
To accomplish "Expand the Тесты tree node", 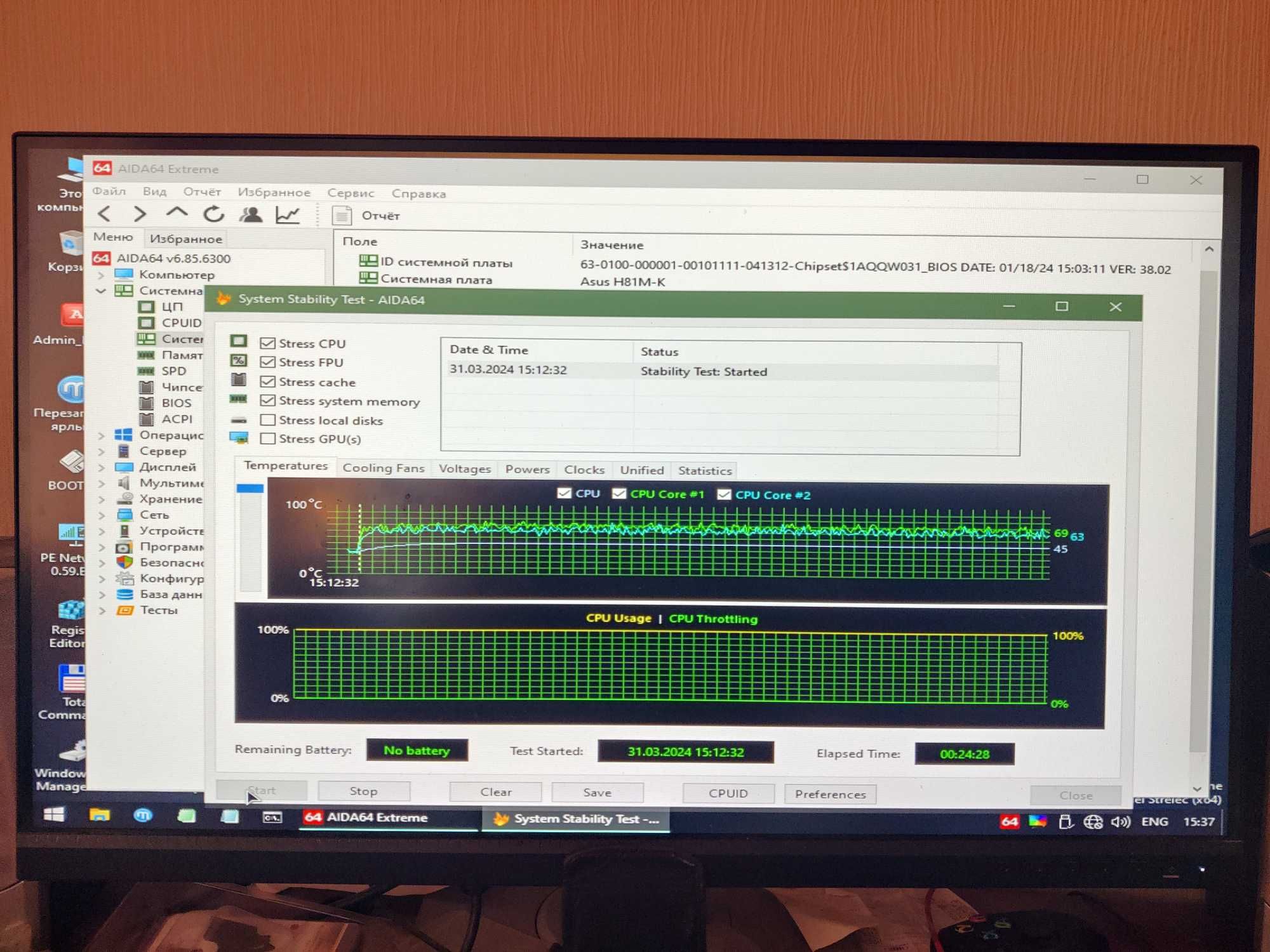I will 102,611.
